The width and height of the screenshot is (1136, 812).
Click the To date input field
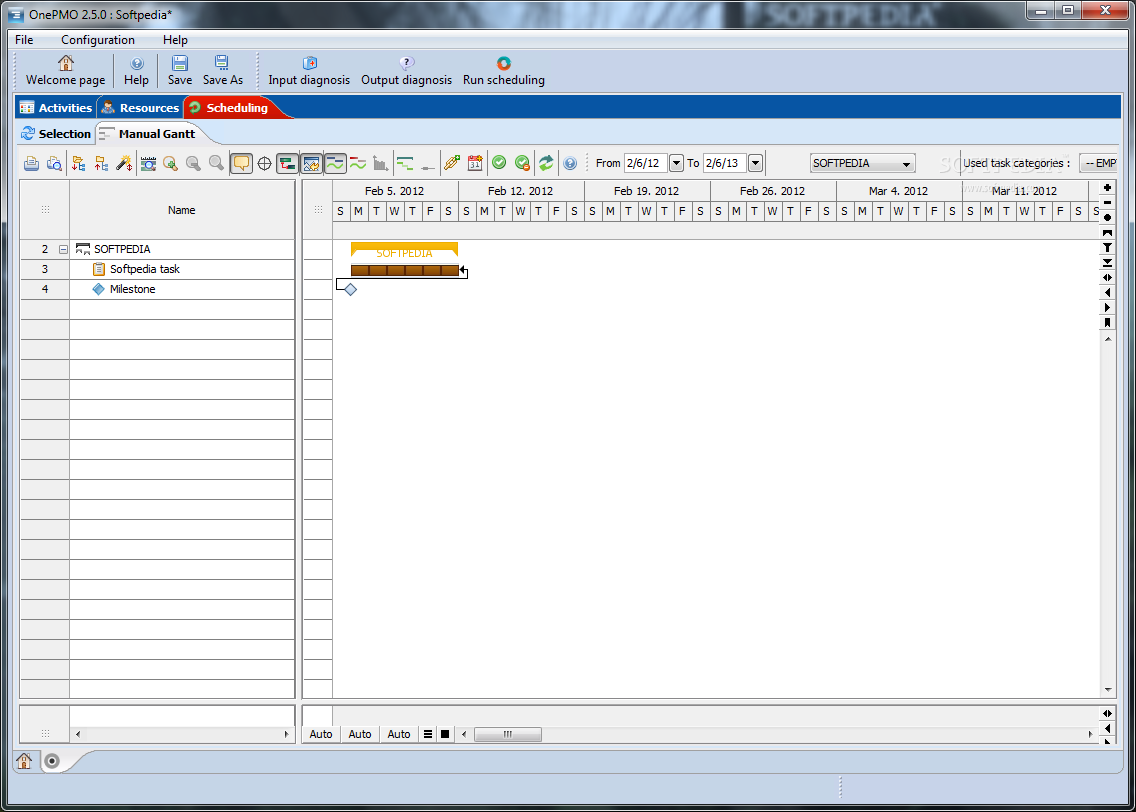coord(724,163)
